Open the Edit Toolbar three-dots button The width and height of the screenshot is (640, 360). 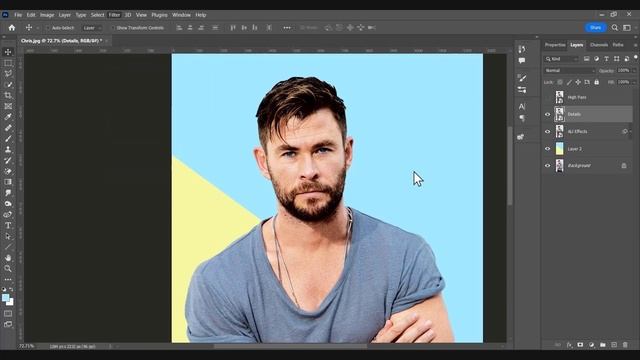click(x=8, y=280)
